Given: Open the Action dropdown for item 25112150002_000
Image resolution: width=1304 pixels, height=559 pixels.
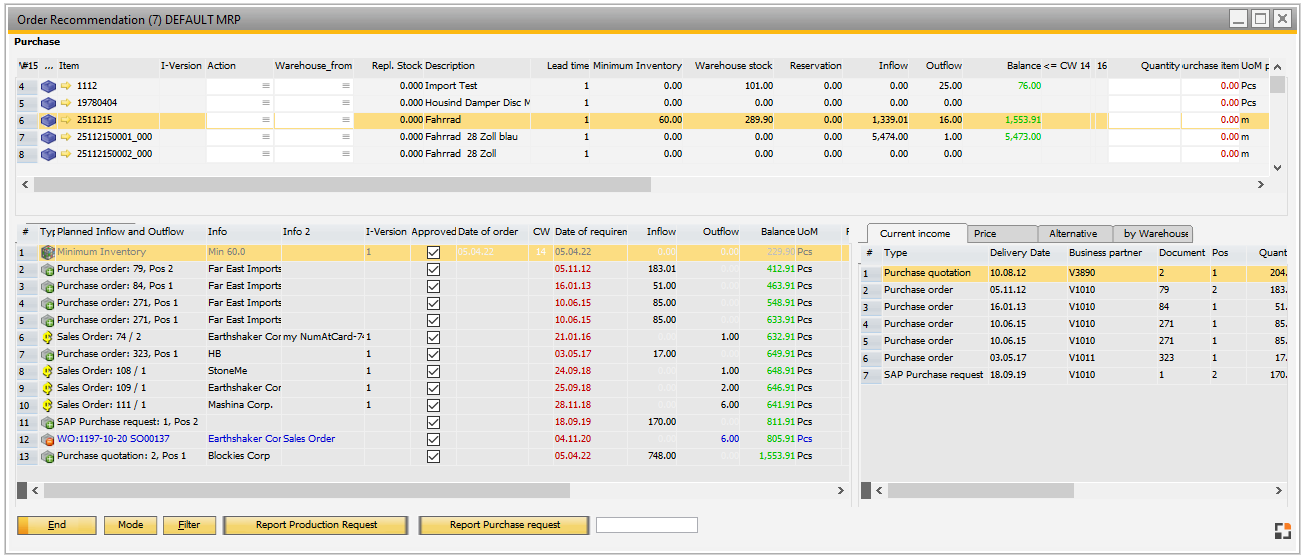Looking at the screenshot, I should [x=266, y=154].
